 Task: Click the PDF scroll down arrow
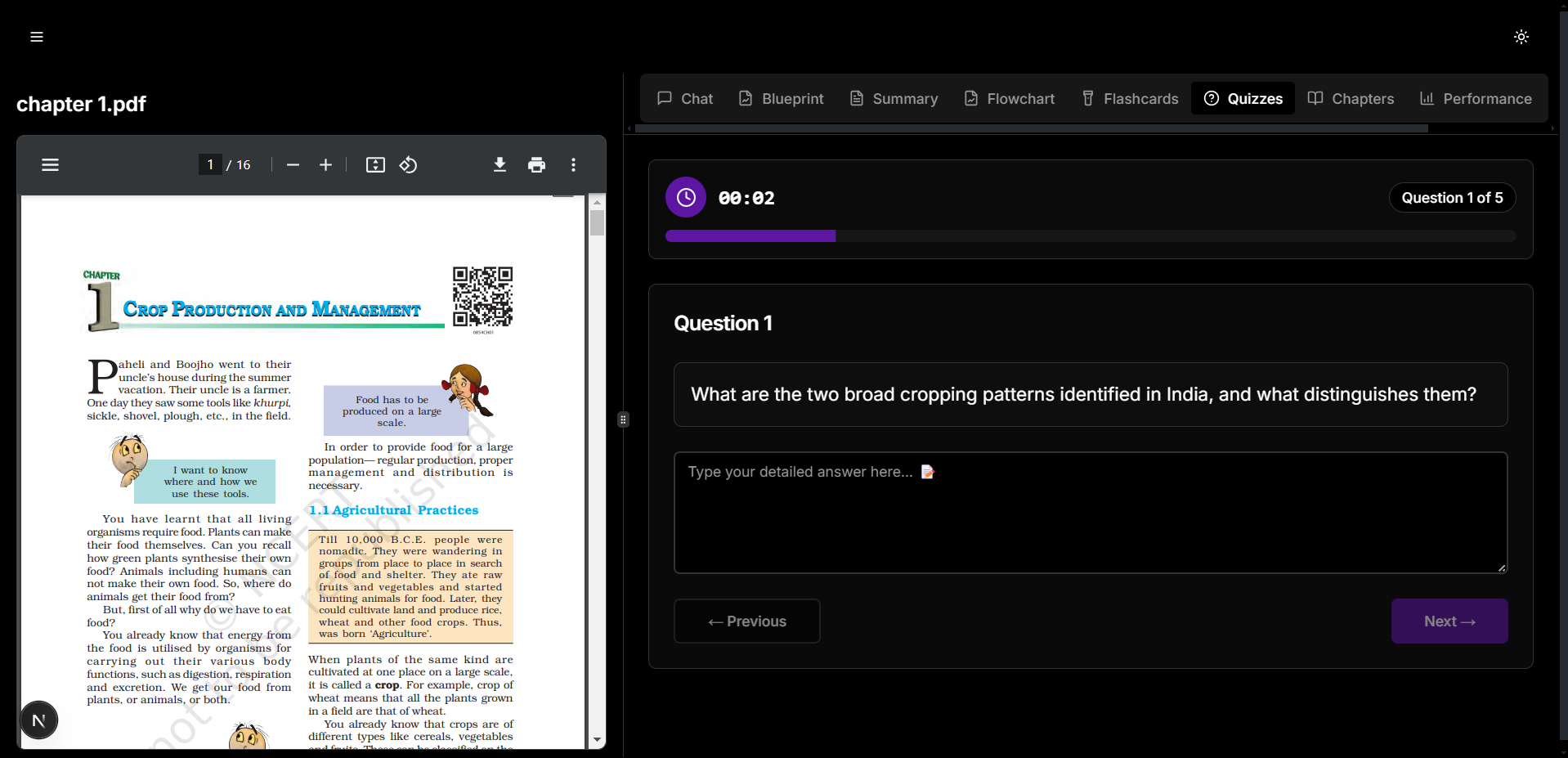tap(598, 740)
